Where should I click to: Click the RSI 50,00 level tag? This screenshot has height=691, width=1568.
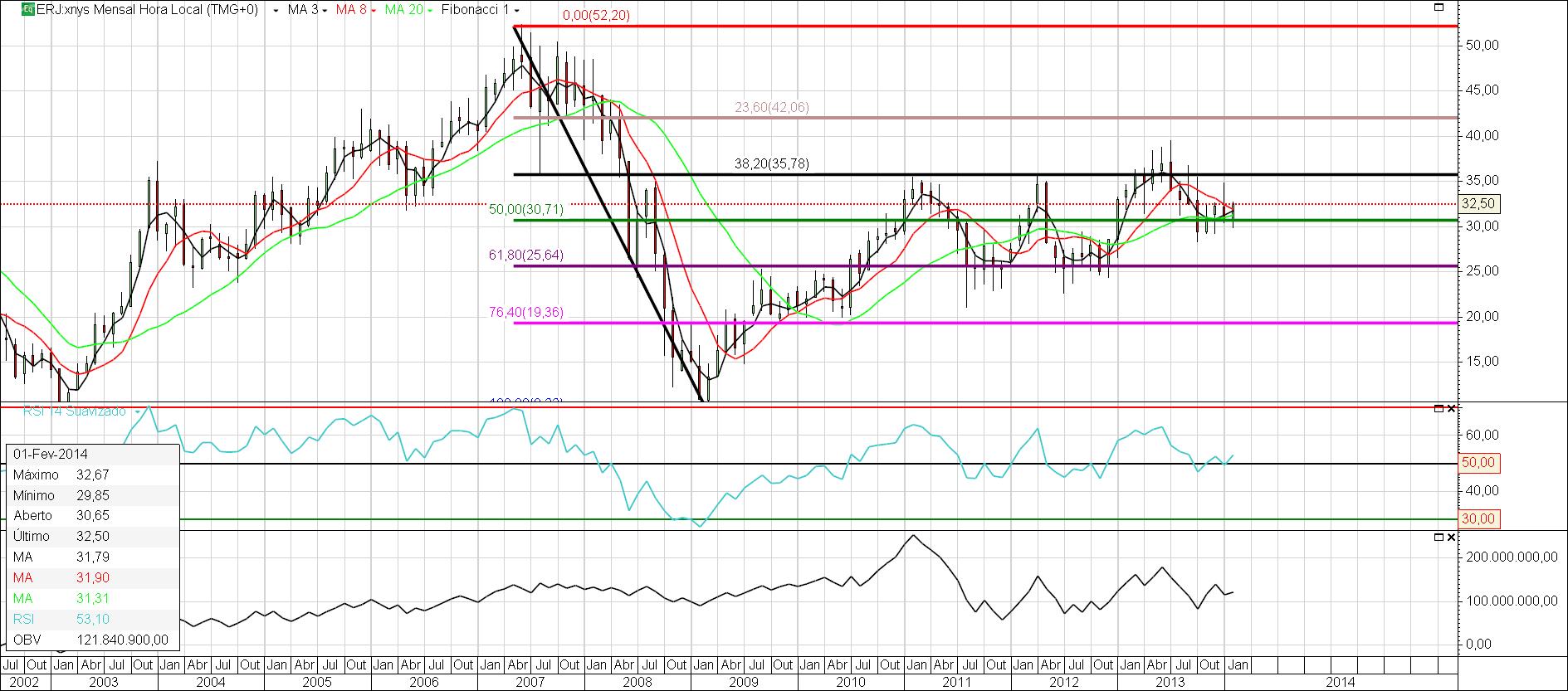point(1478,463)
